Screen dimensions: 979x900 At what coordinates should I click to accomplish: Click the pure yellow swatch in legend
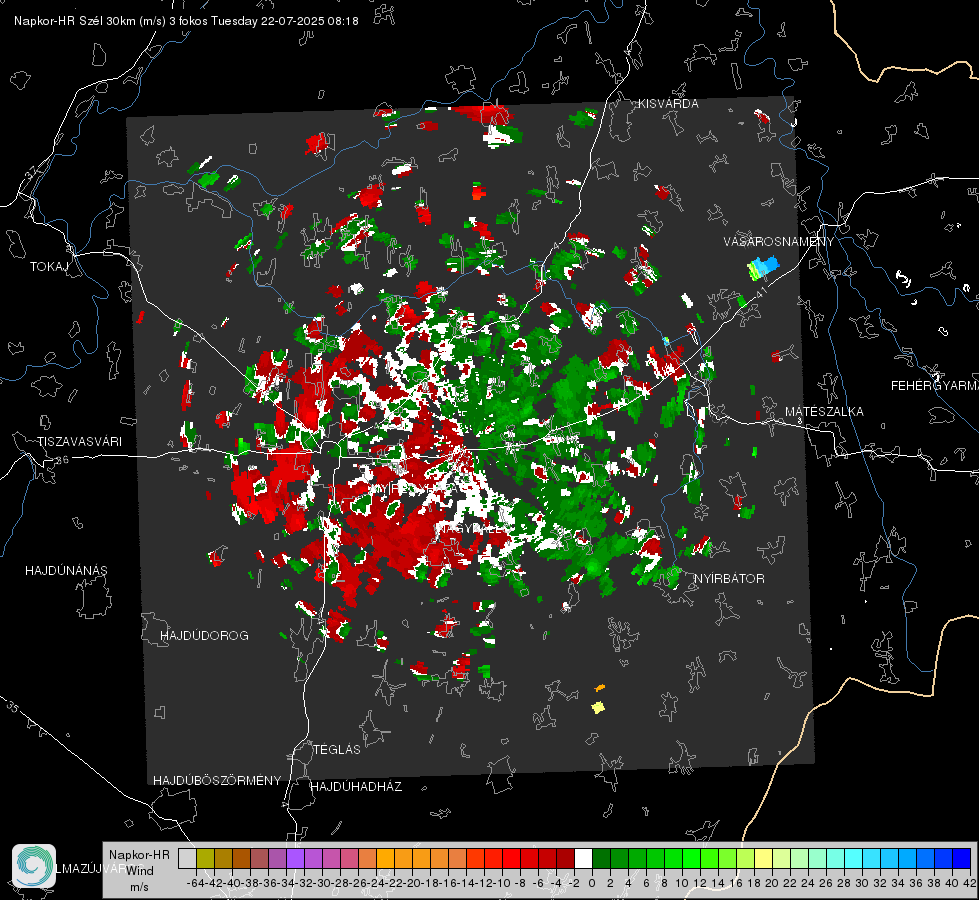763,859
